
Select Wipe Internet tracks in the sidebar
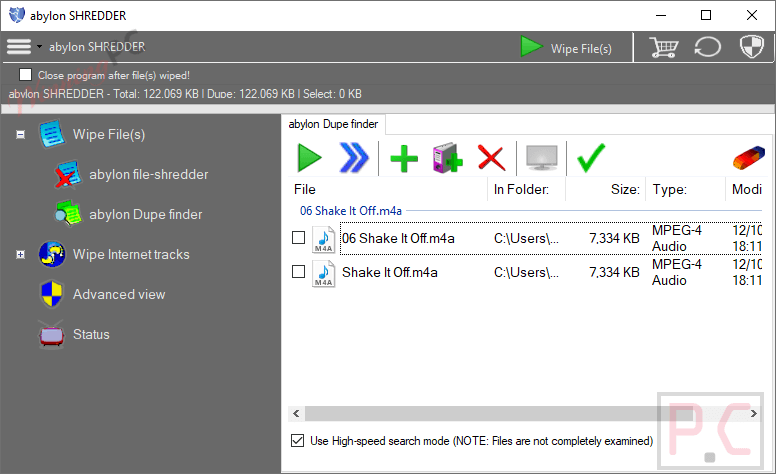(x=131, y=254)
